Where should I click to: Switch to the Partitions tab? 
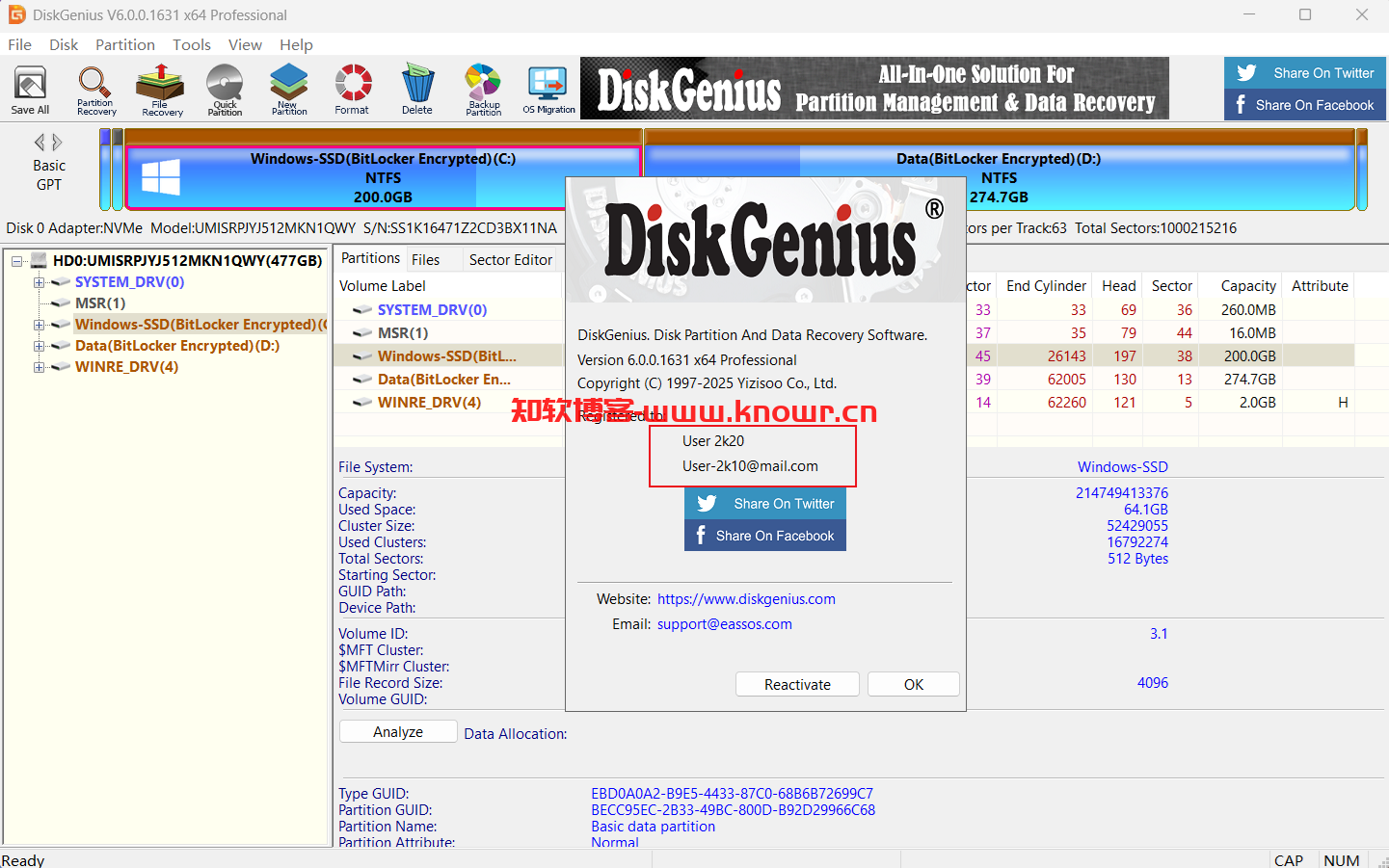pos(370,258)
